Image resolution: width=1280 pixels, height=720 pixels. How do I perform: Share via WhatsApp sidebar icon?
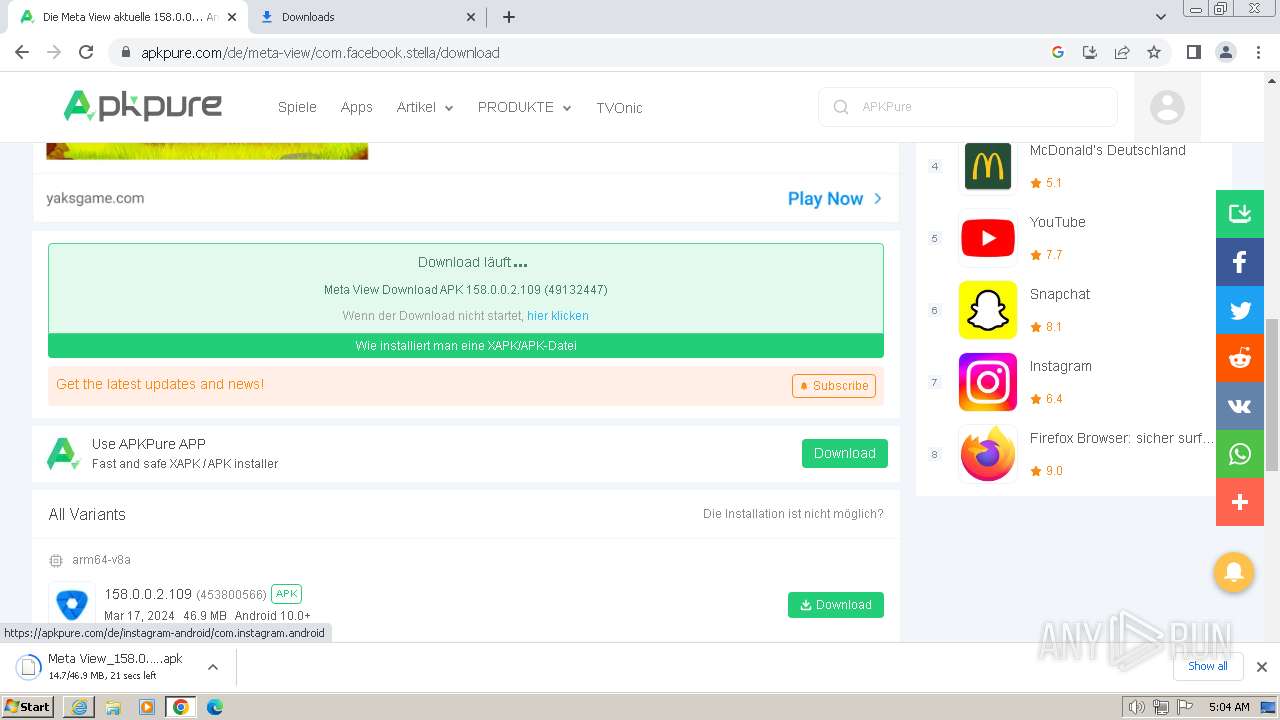(1240, 454)
